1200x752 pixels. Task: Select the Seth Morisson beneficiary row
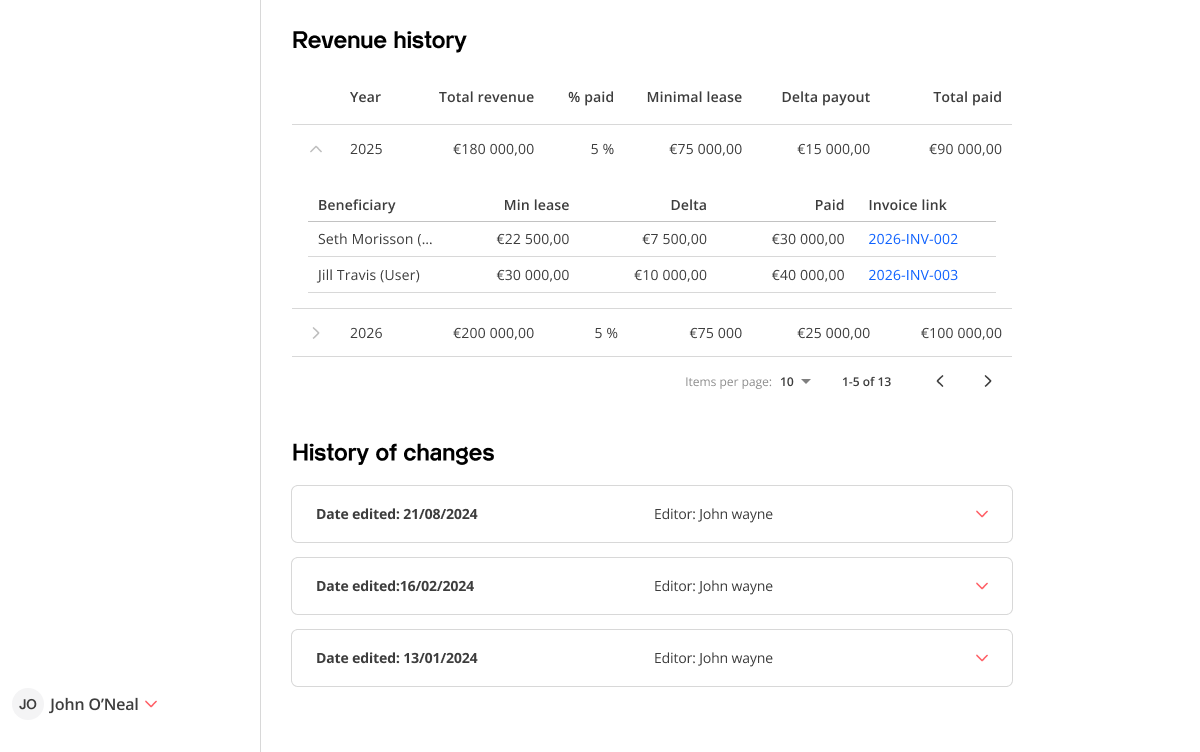[375, 239]
